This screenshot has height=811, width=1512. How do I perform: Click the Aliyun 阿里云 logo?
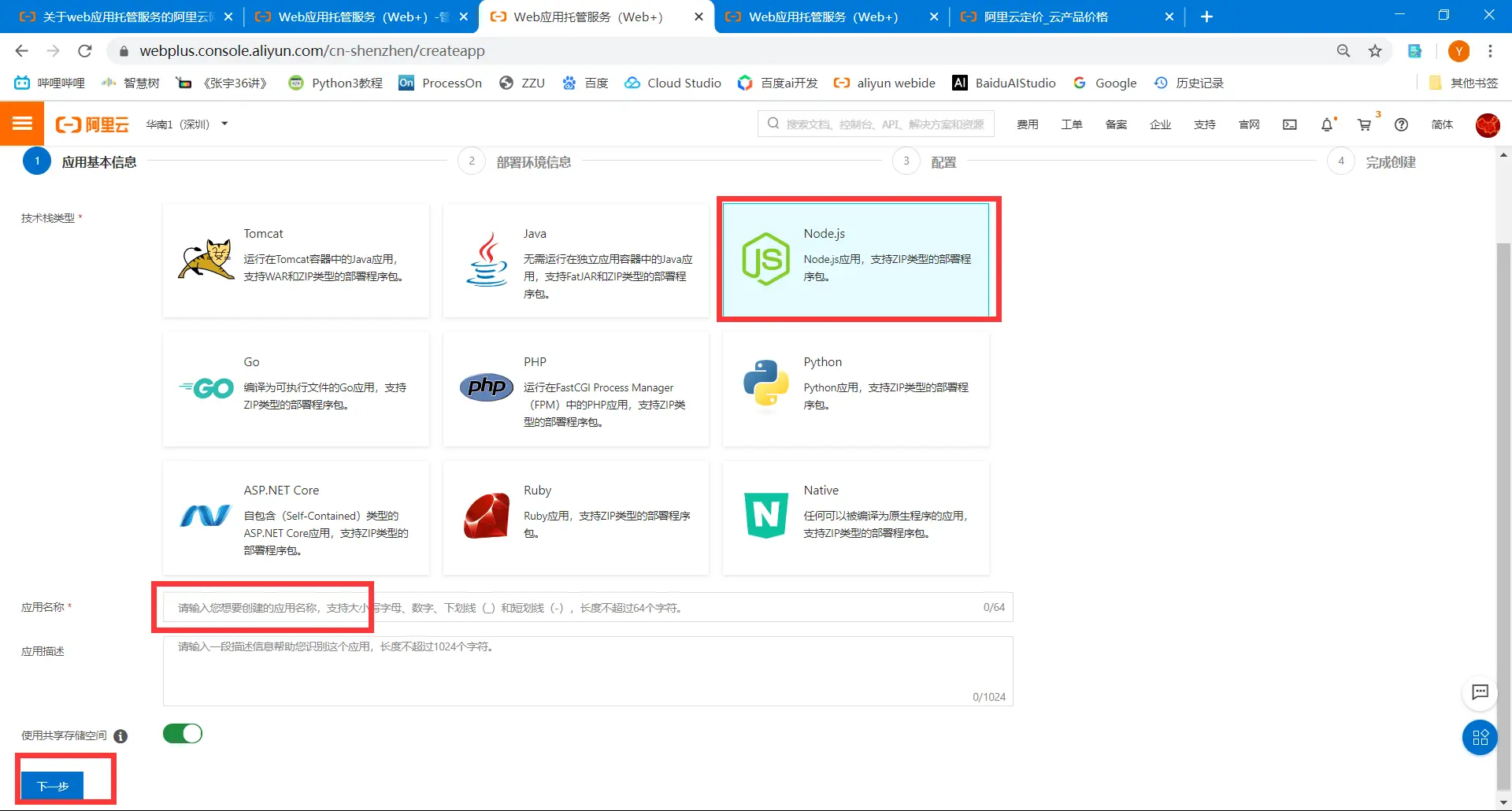(92, 124)
